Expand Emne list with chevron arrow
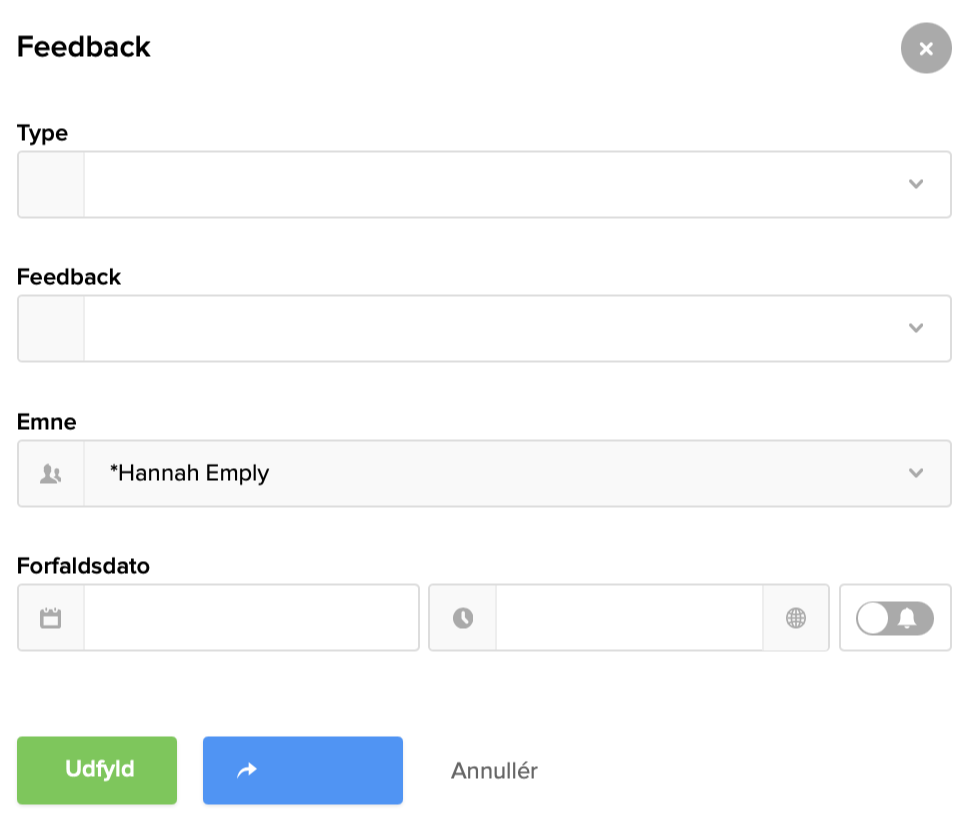The image size is (970, 840). point(916,474)
